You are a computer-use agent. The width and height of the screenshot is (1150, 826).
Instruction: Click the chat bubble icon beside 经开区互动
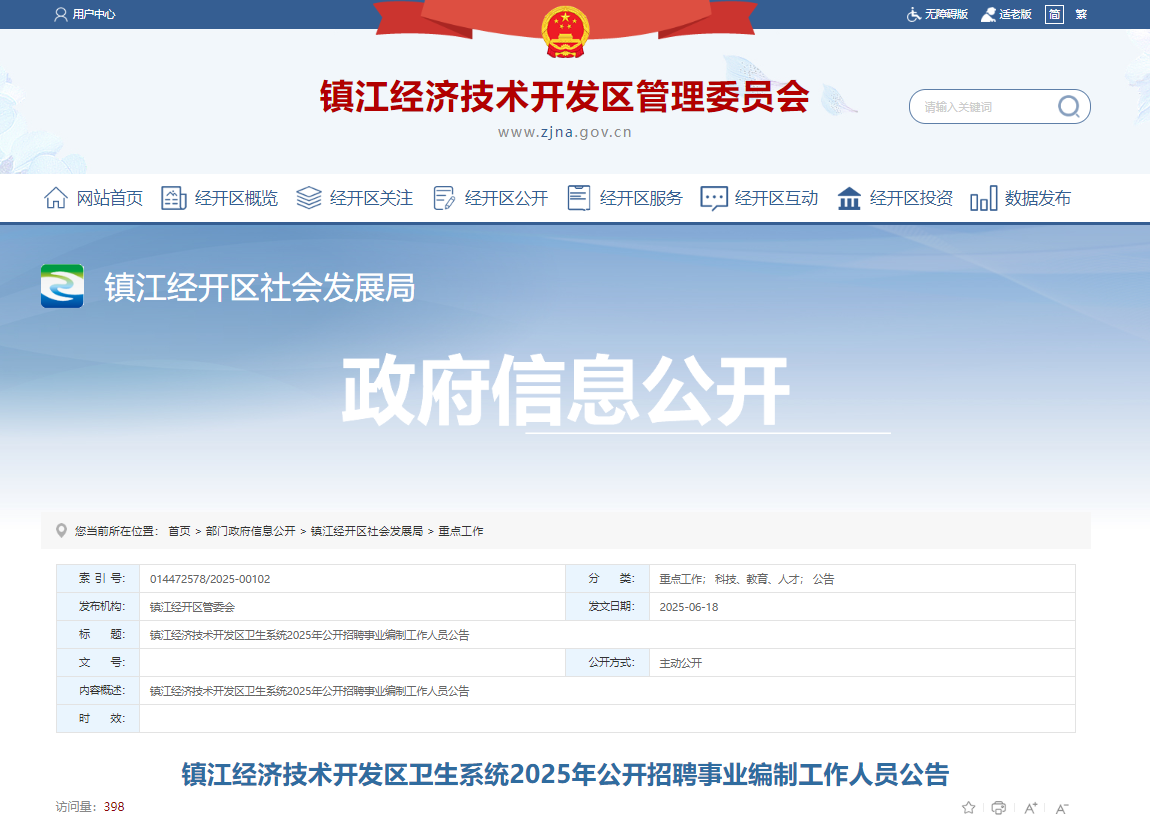point(714,198)
